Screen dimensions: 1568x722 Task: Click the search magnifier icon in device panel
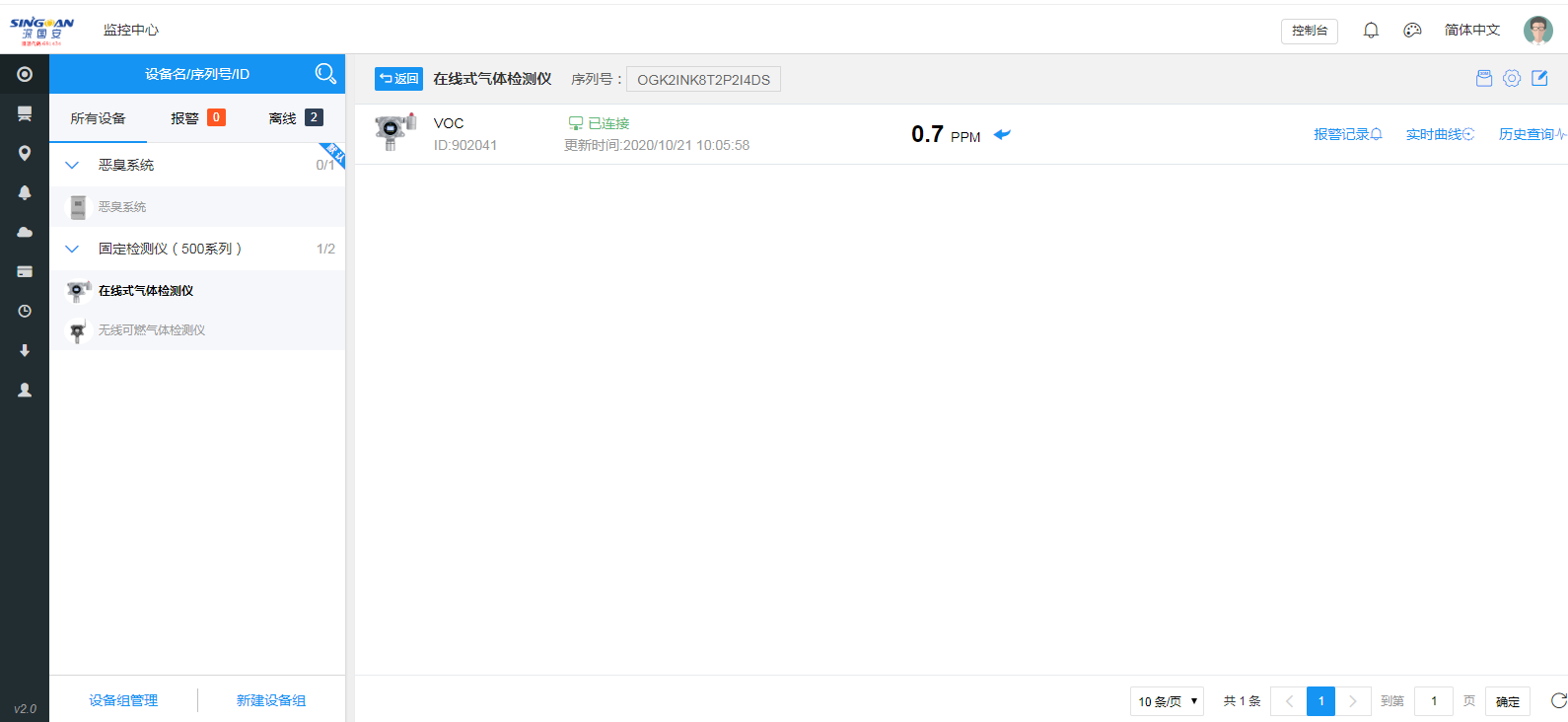[325, 74]
